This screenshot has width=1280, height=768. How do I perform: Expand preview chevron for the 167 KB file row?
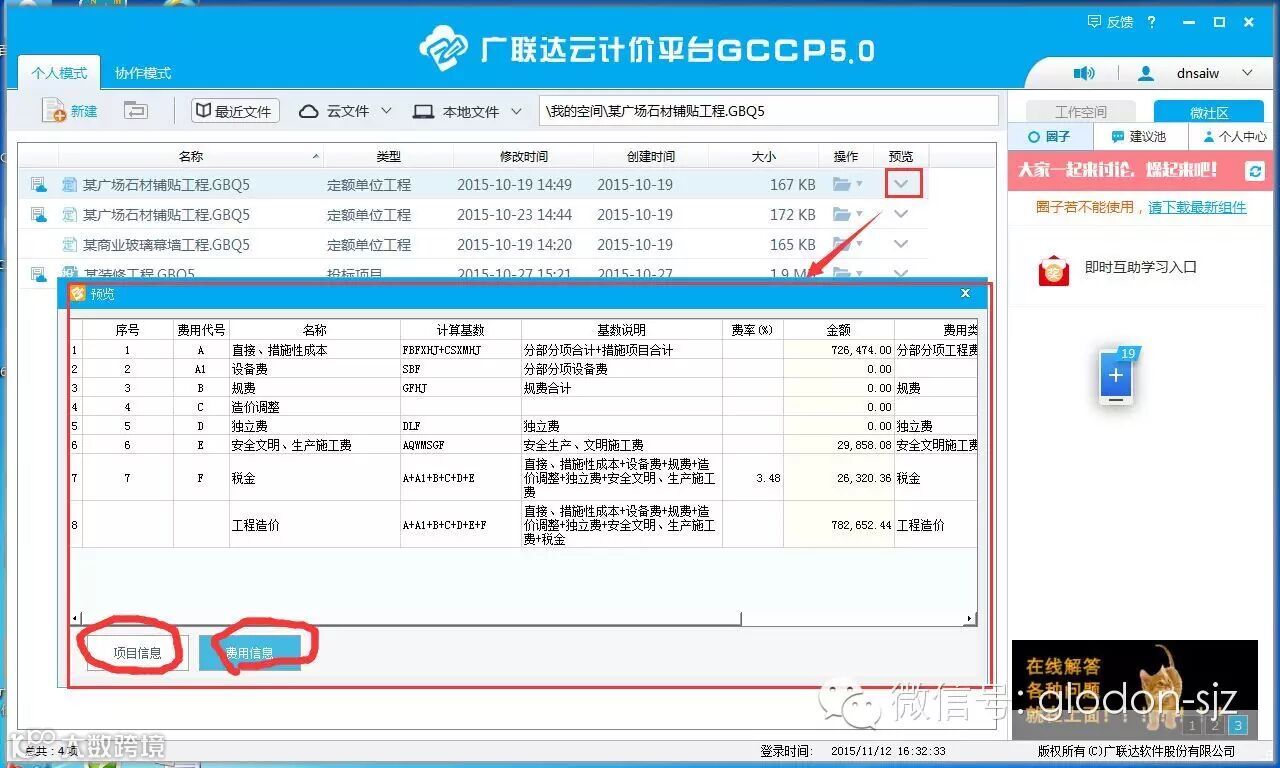(x=902, y=184)
